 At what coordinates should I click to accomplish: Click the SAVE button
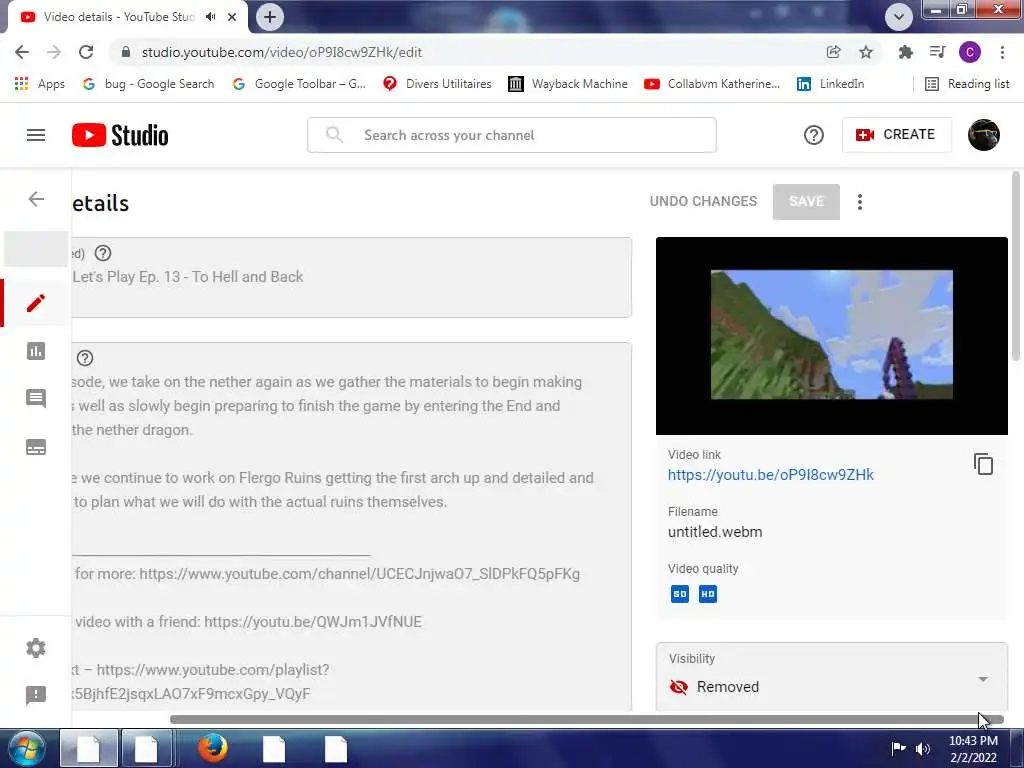click(x=806, y=202)
